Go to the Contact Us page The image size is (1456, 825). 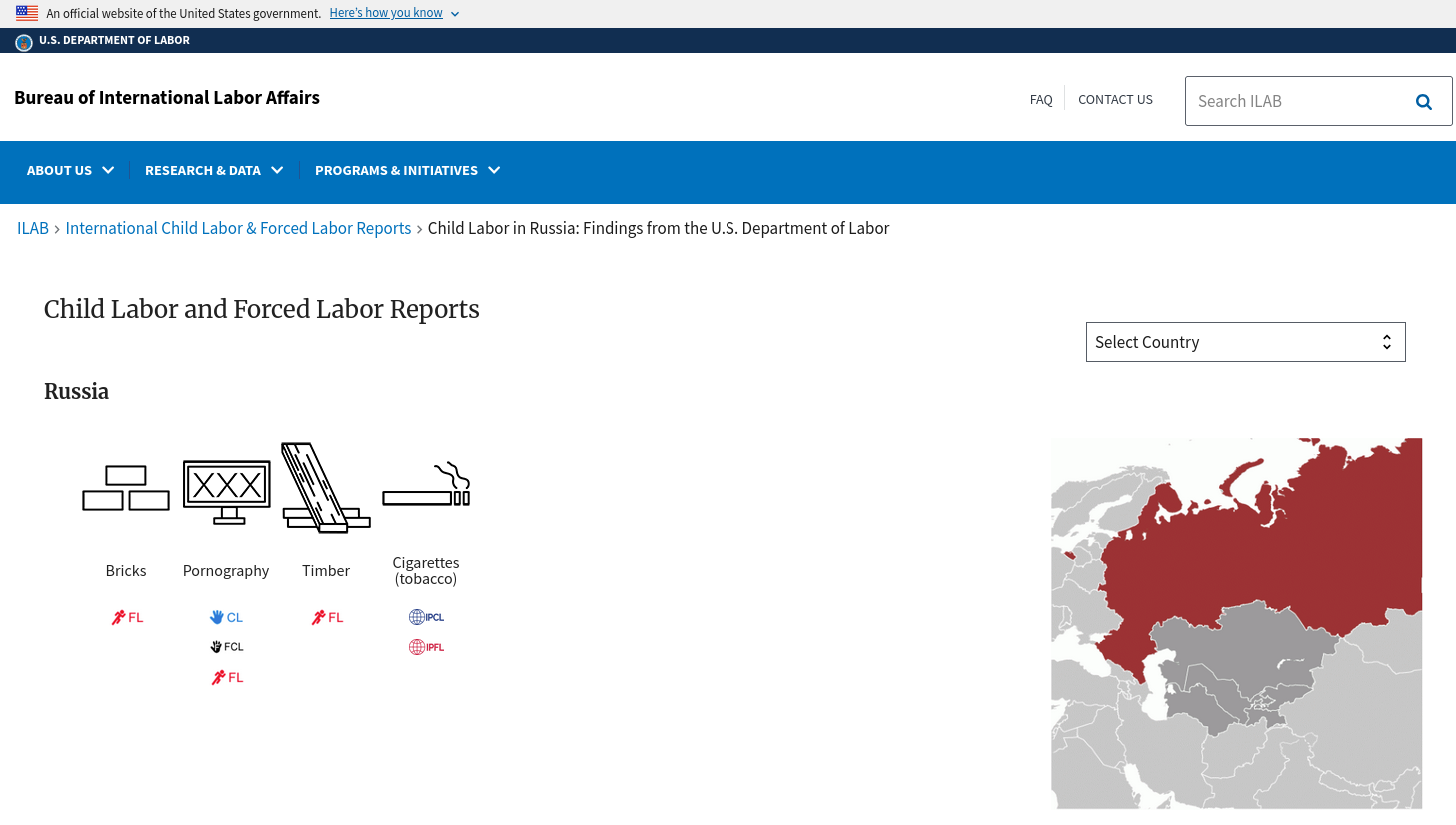pos(1115,100)
